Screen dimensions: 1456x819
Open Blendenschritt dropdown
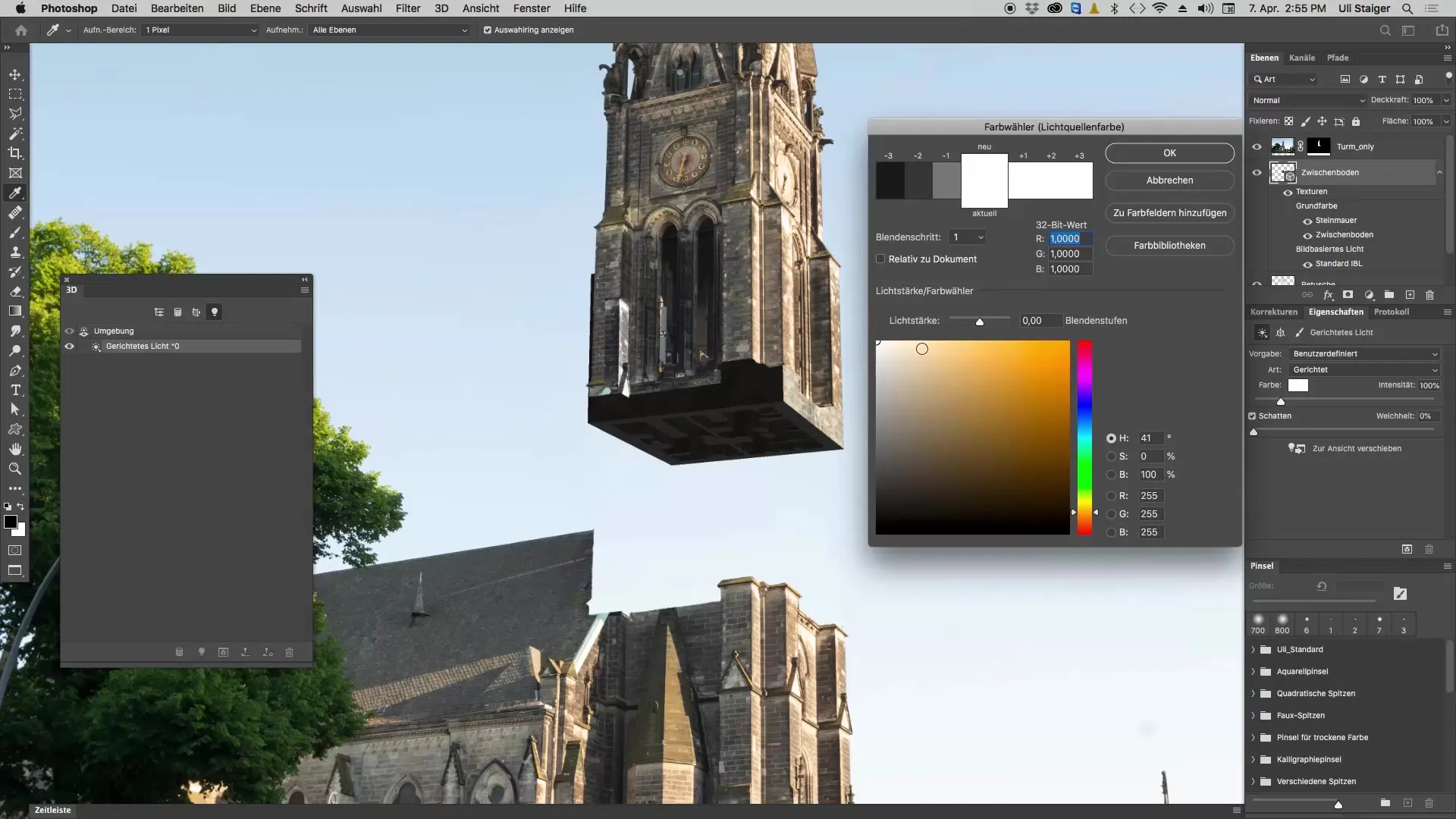click(x=968, y=237)
